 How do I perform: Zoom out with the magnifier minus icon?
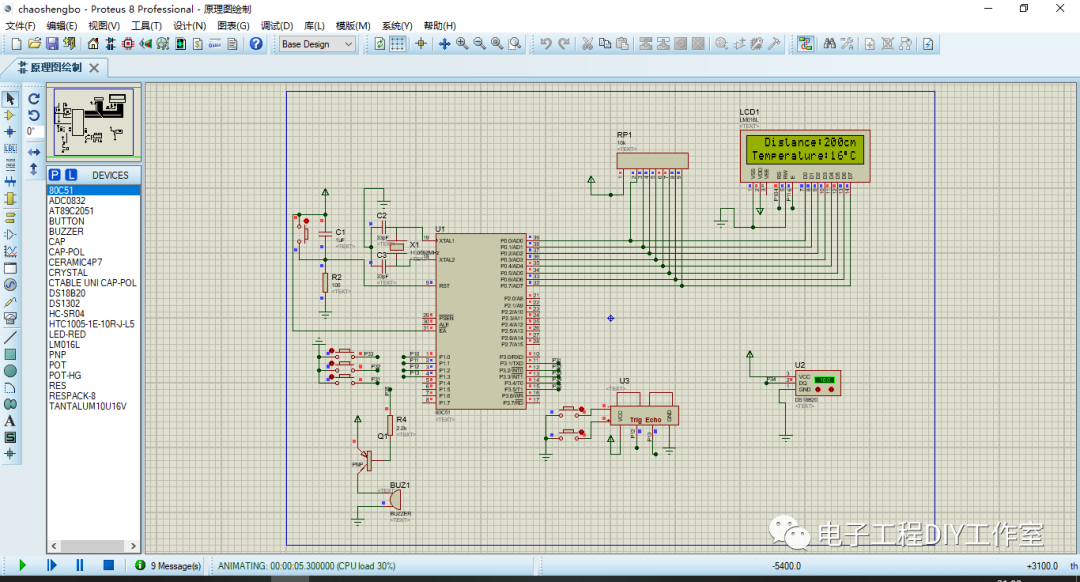pos(479,44)
